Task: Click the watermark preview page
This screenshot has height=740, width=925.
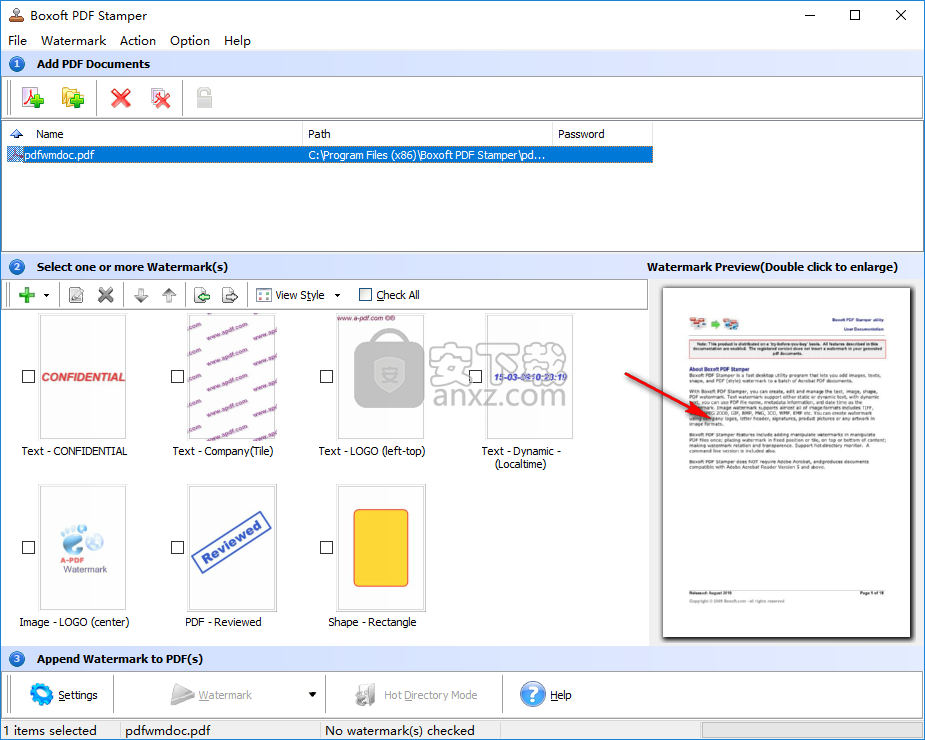Action: (786, 462)
